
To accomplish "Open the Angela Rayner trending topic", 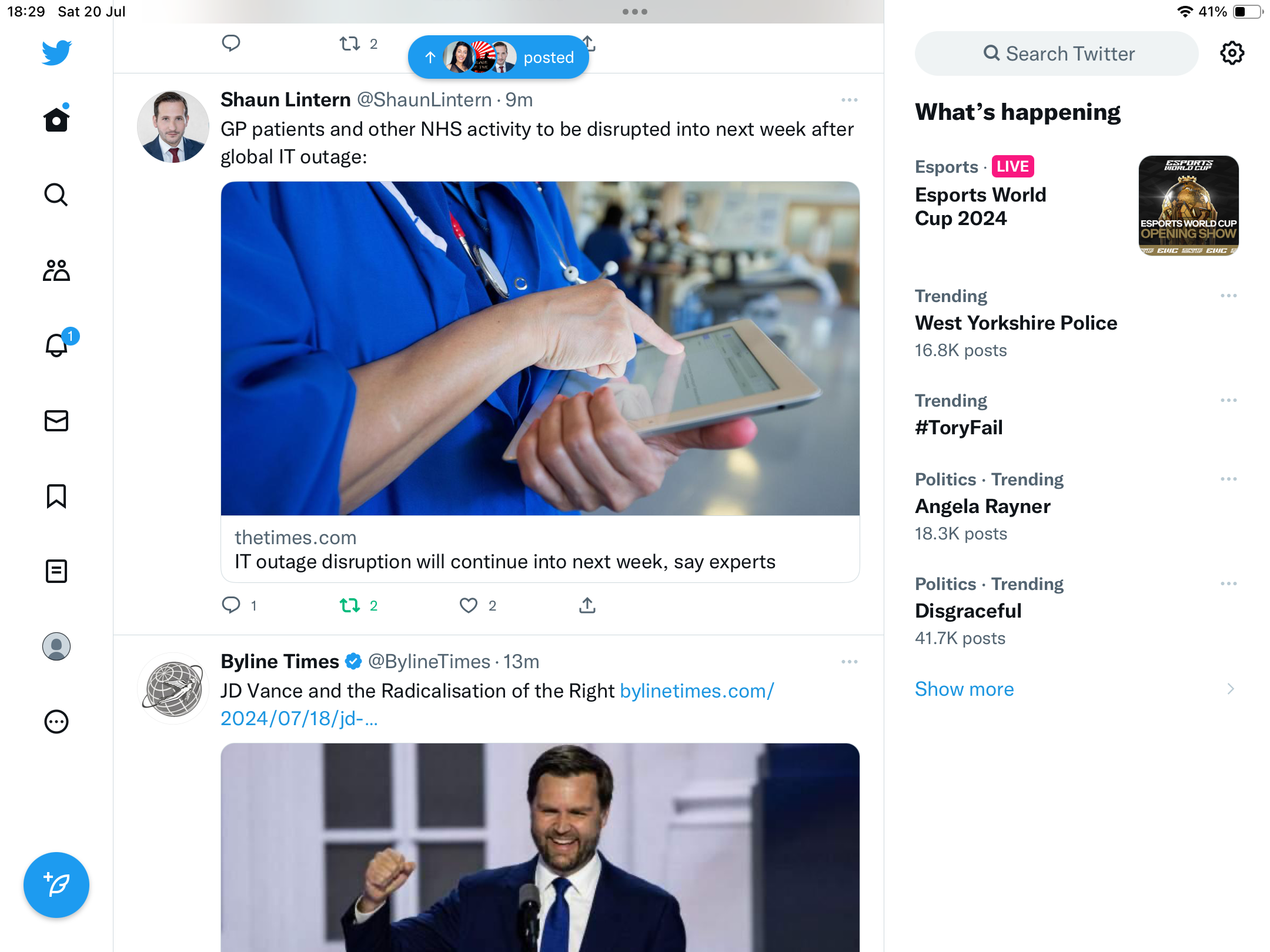I will (x=982, y=507).
